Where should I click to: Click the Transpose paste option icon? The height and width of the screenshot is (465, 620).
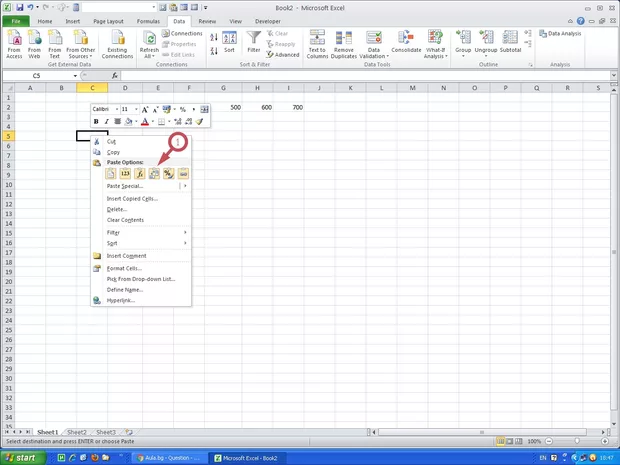click(x=155, y=174)
